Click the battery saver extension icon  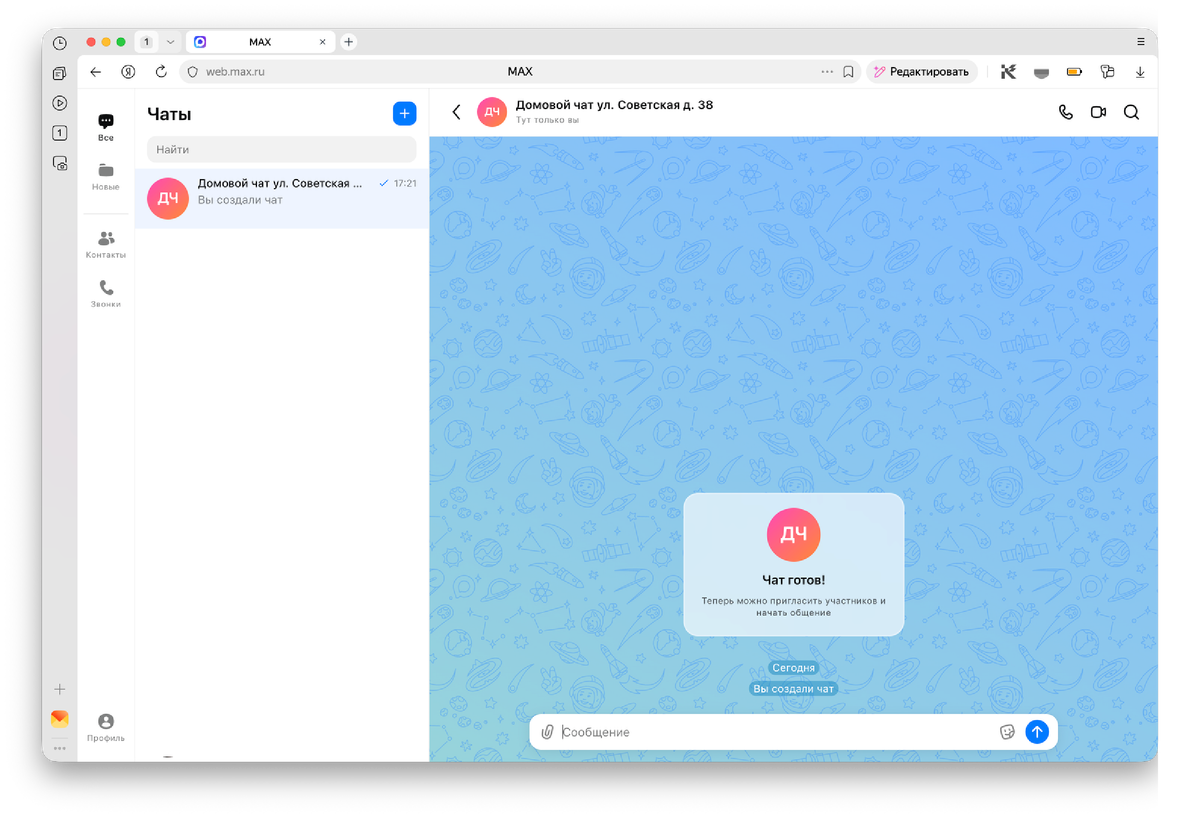[x=1073, y=71]
